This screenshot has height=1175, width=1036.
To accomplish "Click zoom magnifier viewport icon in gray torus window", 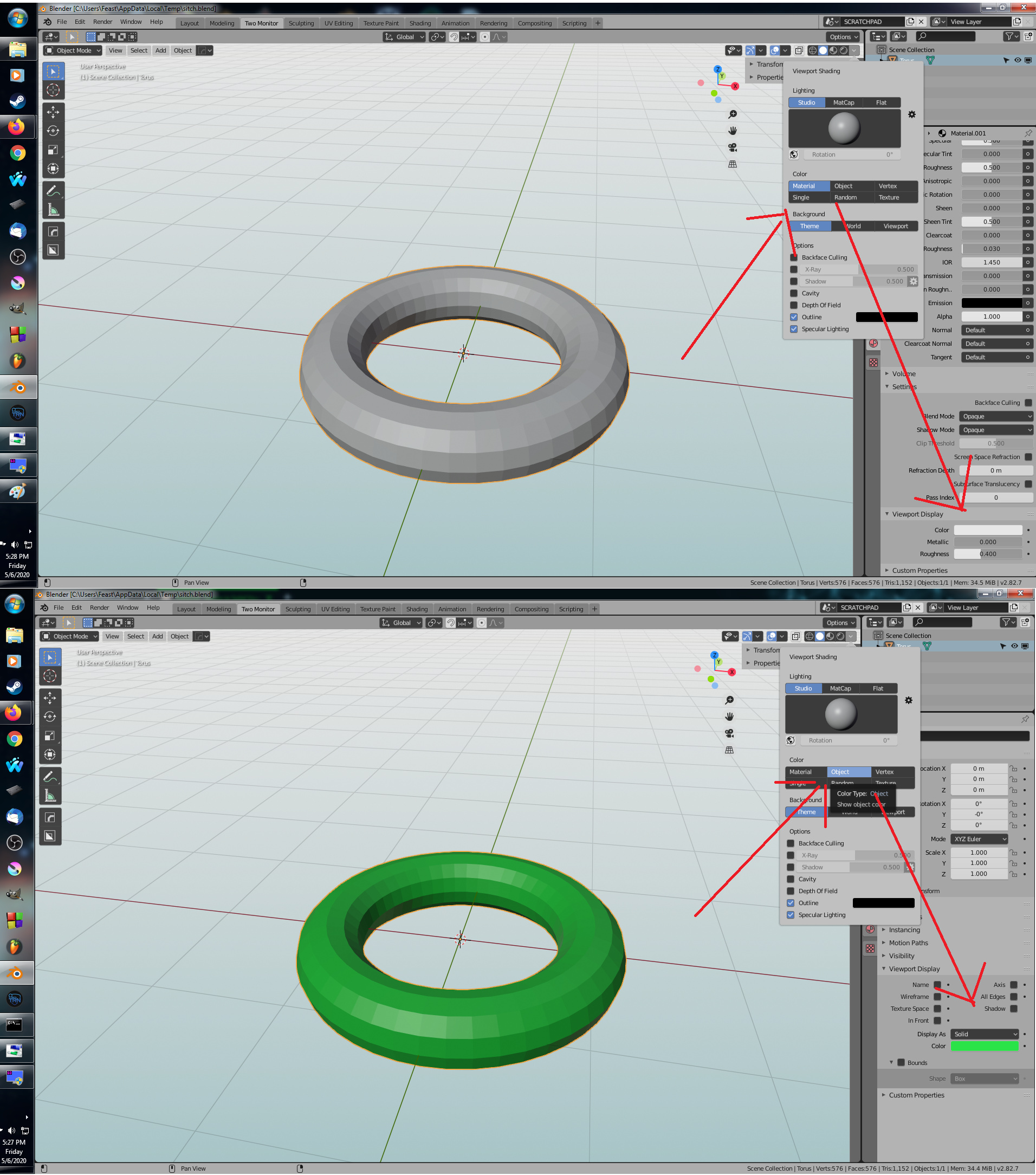I will (733, 114).
